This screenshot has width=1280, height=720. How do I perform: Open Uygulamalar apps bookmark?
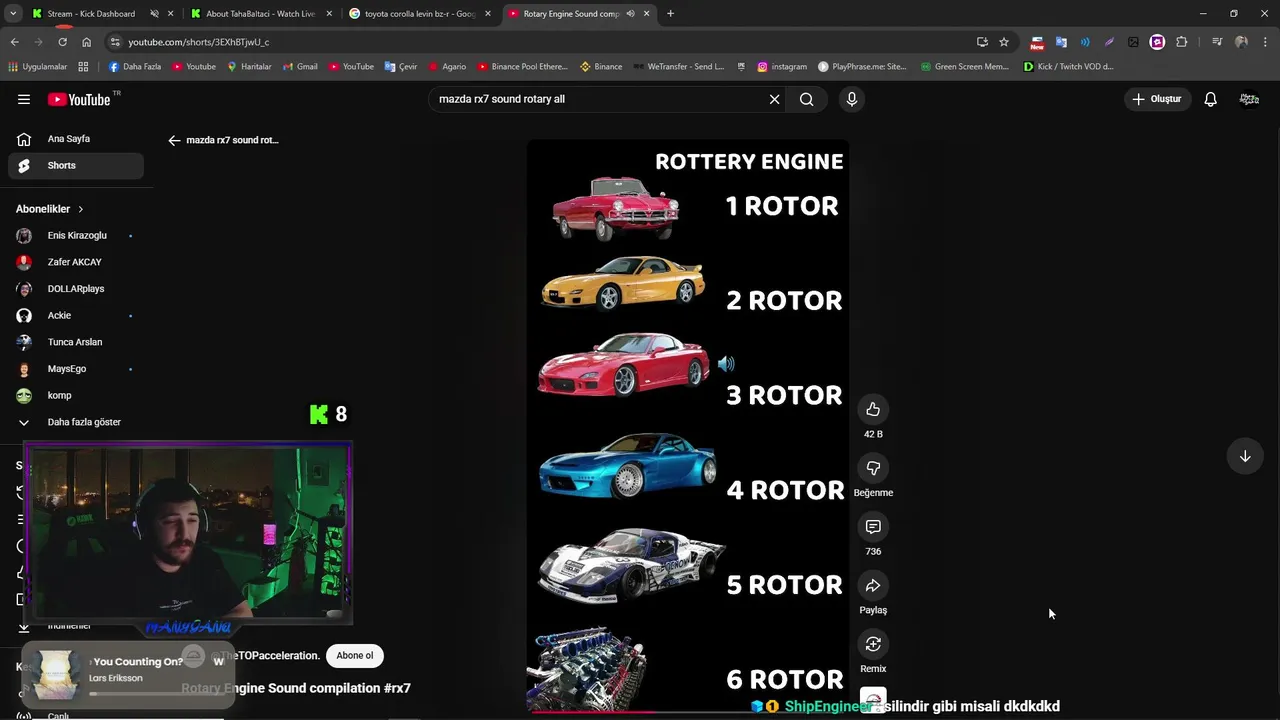[38, 67]
